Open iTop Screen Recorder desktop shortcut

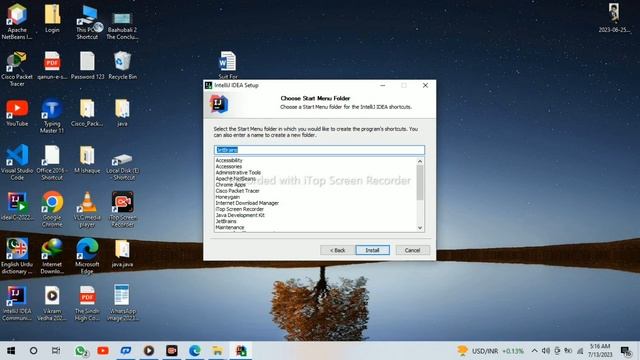122,209
